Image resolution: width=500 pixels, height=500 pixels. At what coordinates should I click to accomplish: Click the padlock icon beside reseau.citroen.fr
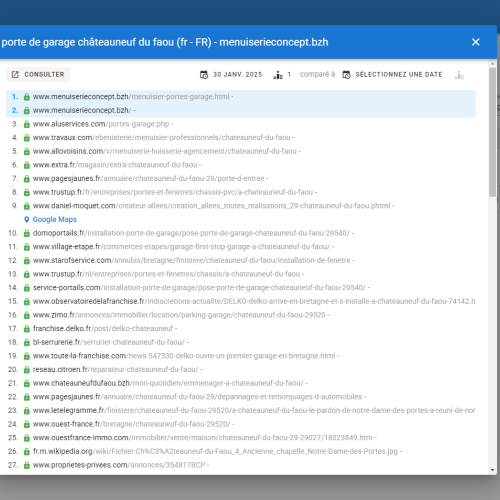(x=27, y=370)
